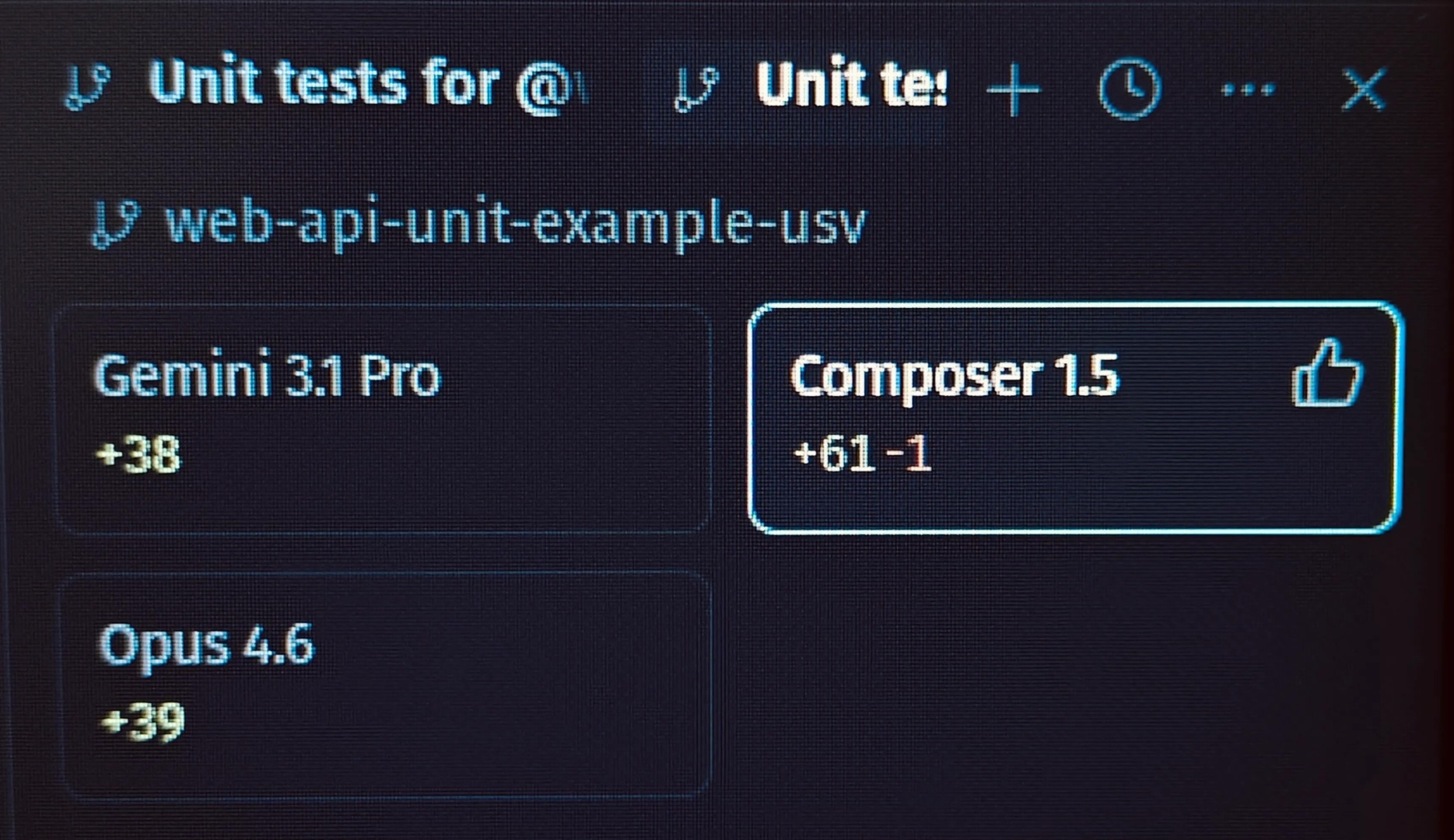Click the +39 diff count under Opus

(x=142, y=722)
